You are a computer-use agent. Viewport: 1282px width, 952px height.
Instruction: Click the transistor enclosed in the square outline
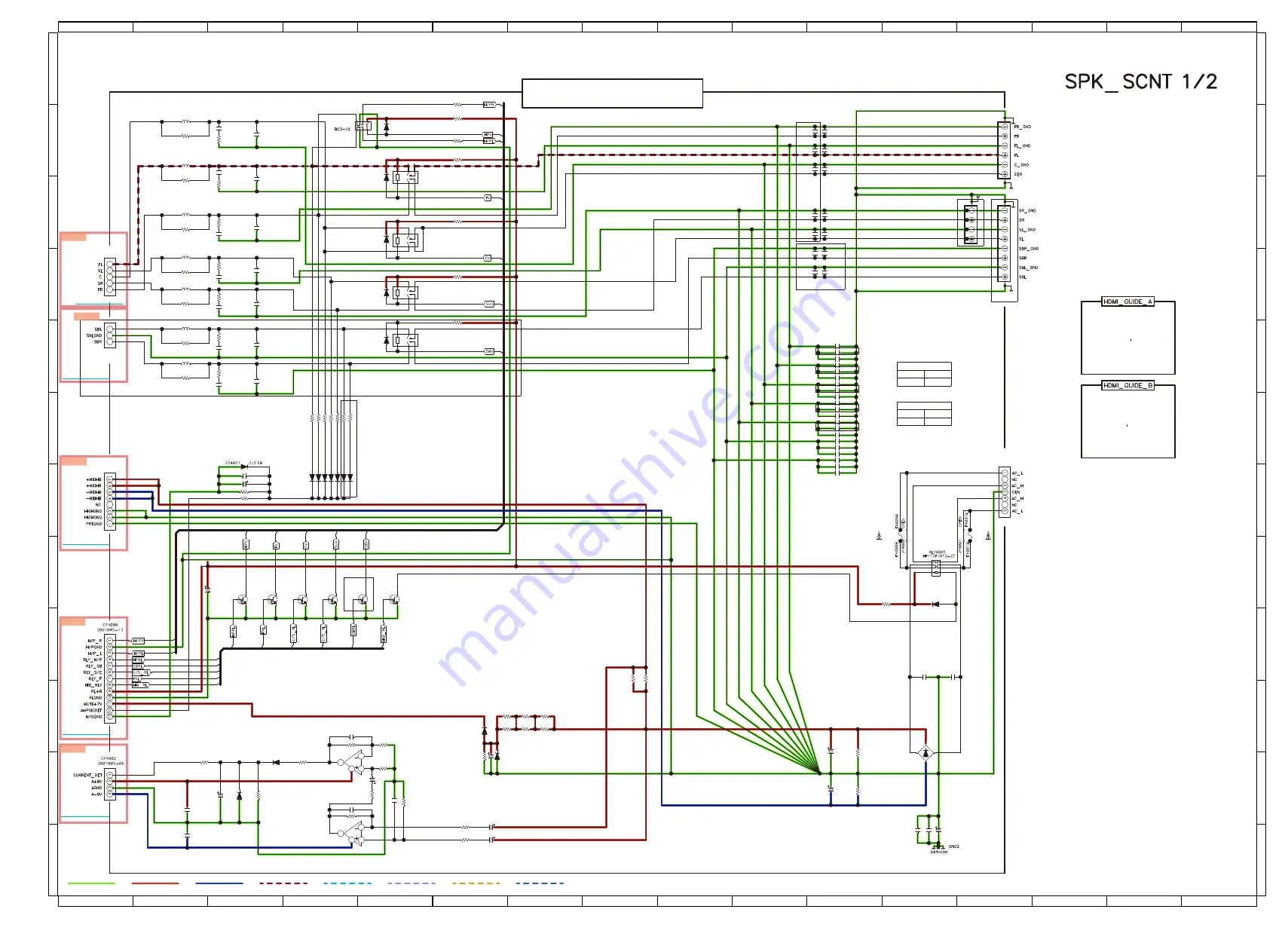[x=363, y=600]
